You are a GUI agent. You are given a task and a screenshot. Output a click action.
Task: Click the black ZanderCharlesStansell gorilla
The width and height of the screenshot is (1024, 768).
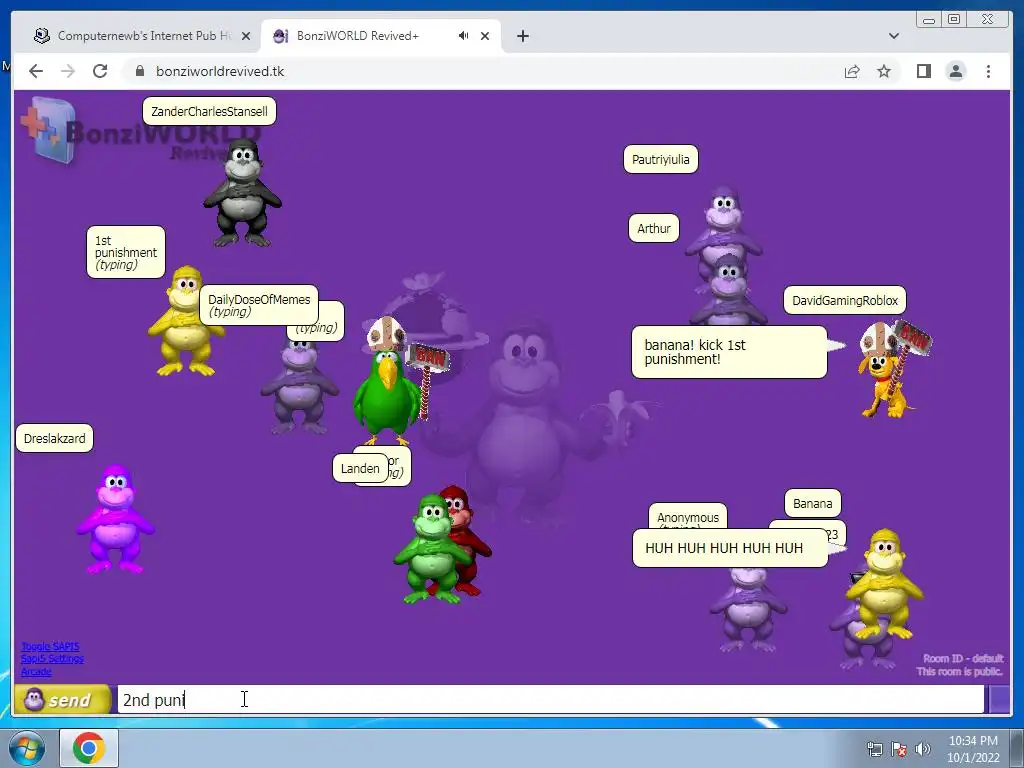242,193
